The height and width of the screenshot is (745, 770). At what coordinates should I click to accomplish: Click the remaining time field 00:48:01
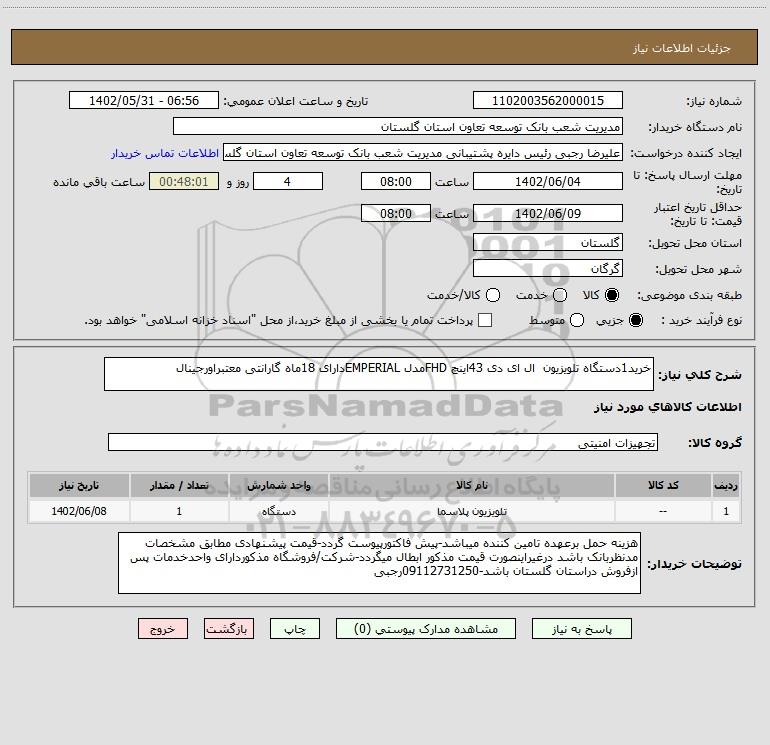click(184, 182)
